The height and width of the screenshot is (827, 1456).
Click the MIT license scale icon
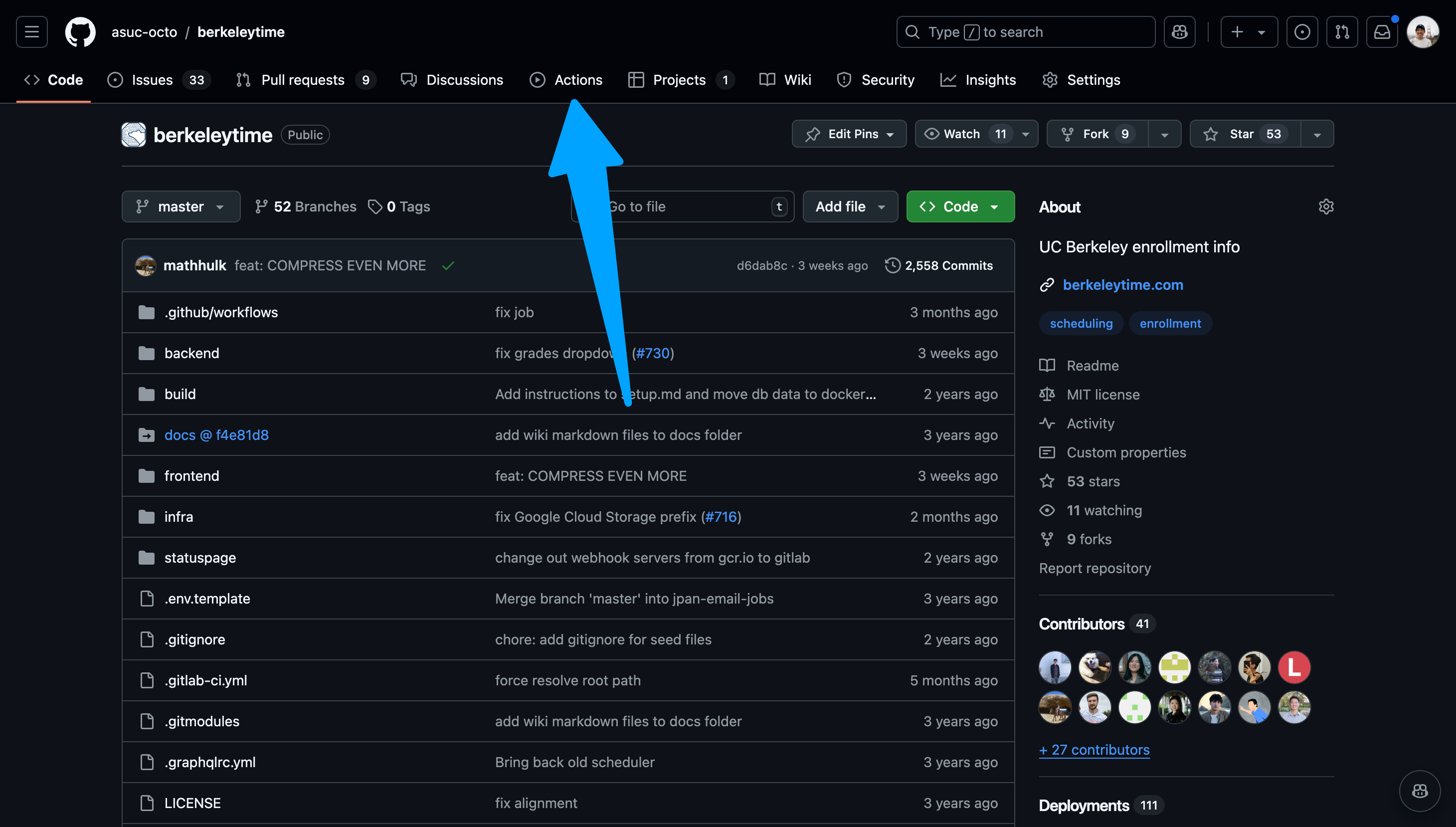(1047, 394)
